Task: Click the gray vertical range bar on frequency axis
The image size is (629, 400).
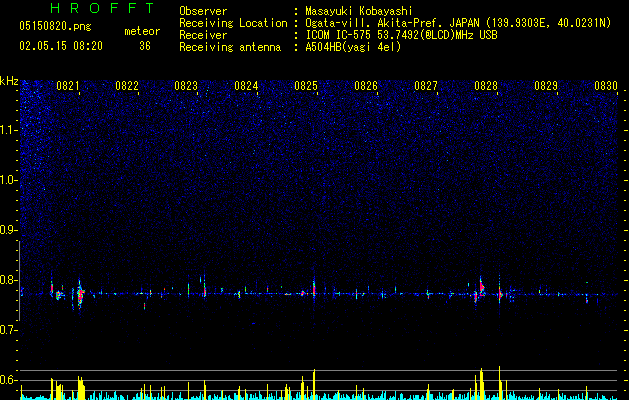Action: point(20,281)
